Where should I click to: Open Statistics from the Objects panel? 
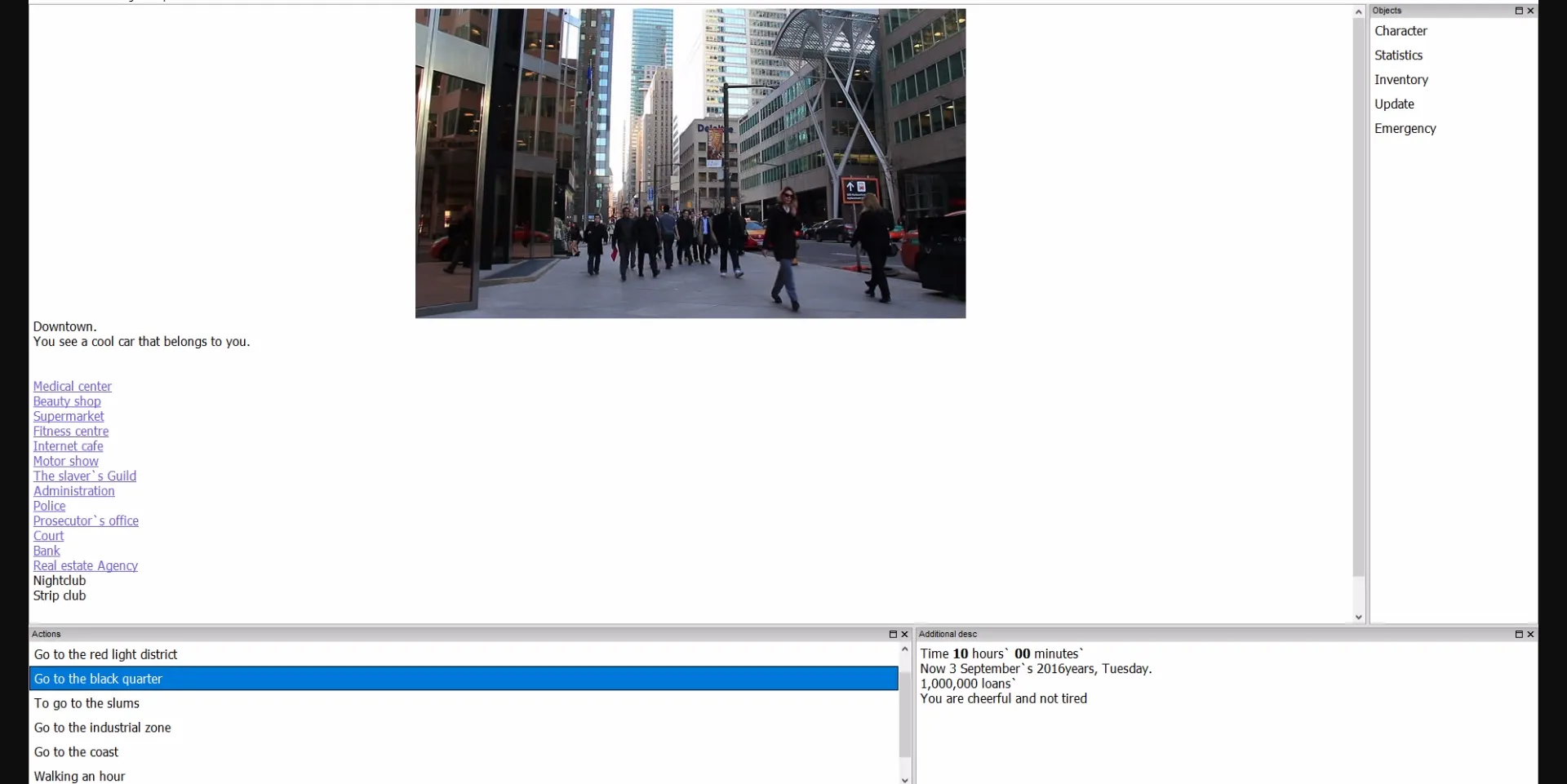(1398, 55)
